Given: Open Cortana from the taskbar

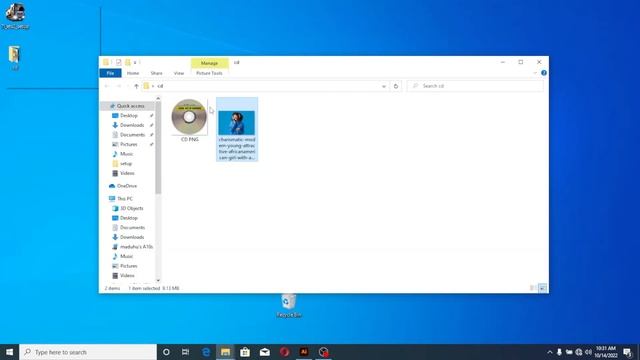Looking at the screenshot, I should 166,352.
